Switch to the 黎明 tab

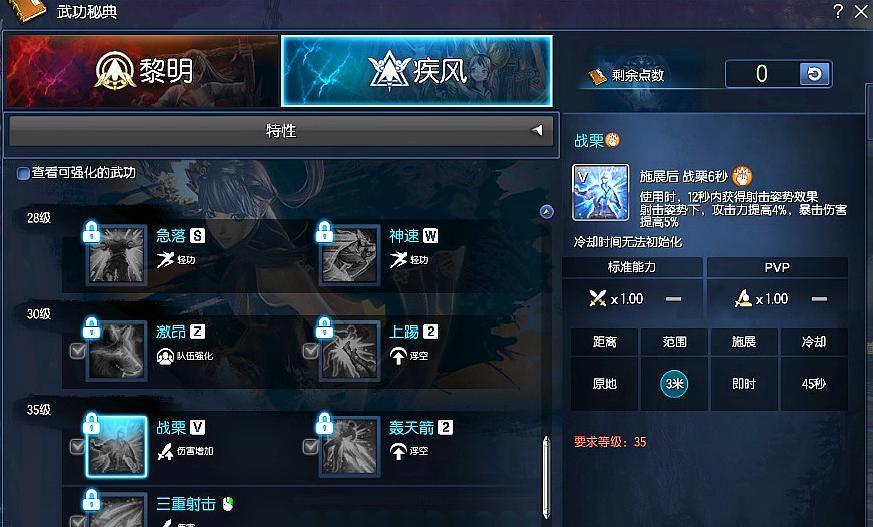point(142,71)
